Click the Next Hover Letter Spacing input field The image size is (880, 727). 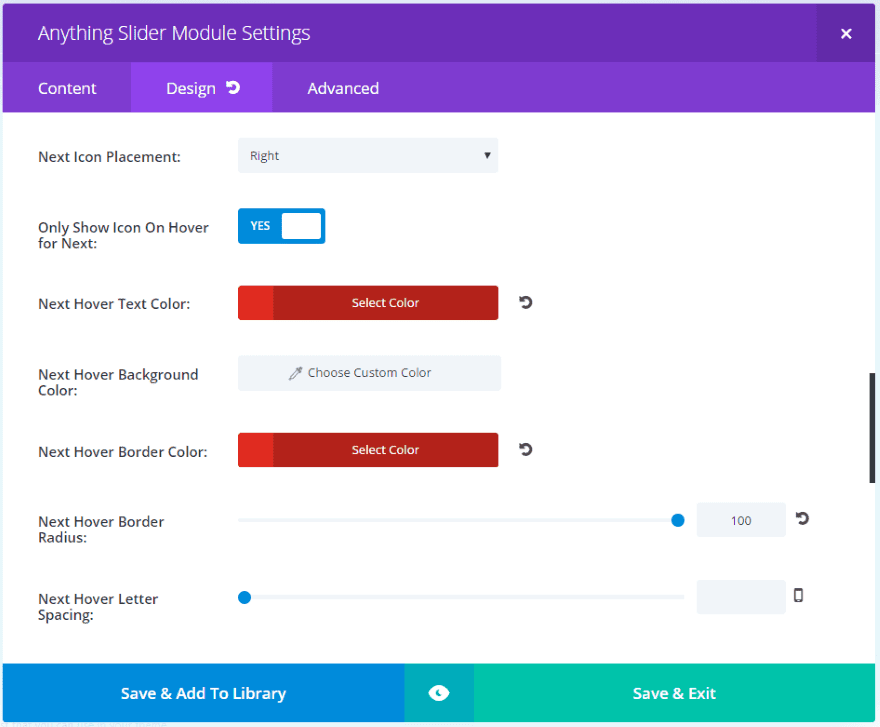pyautogui.click(x=740, y=597)
